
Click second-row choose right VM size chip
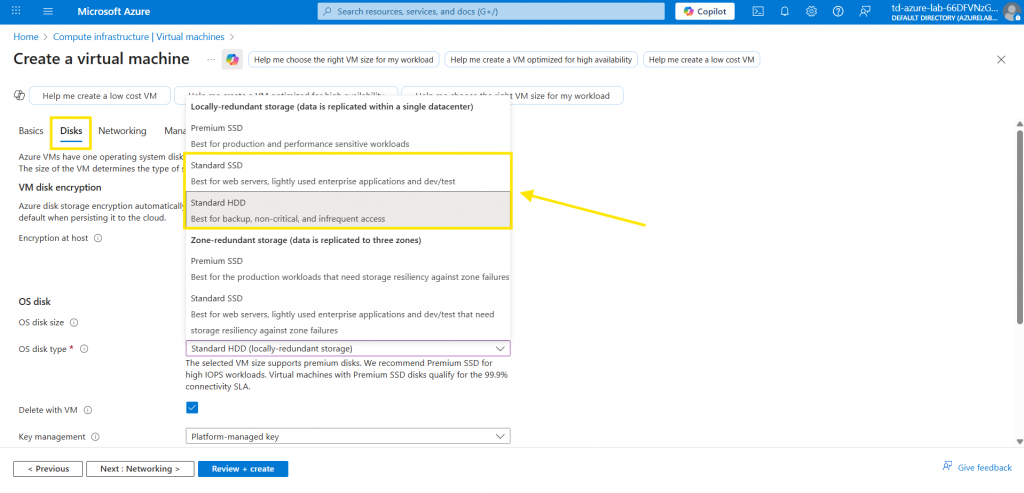(x=513, y=95)
